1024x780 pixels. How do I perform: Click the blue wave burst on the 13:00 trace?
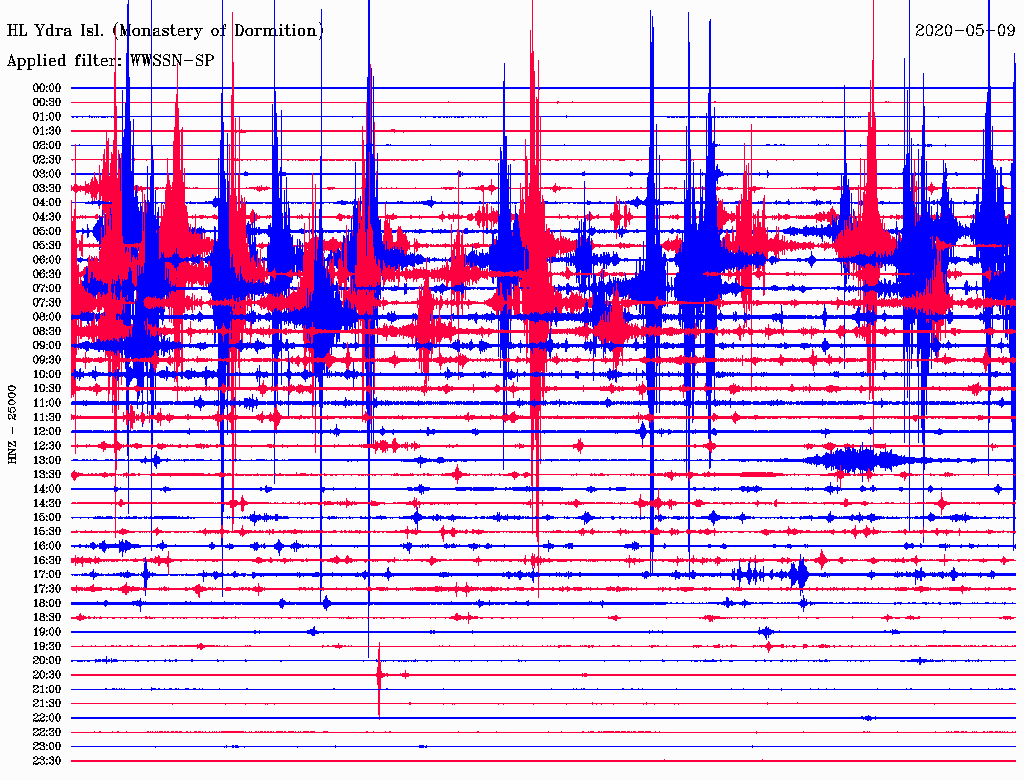(859, 460)
